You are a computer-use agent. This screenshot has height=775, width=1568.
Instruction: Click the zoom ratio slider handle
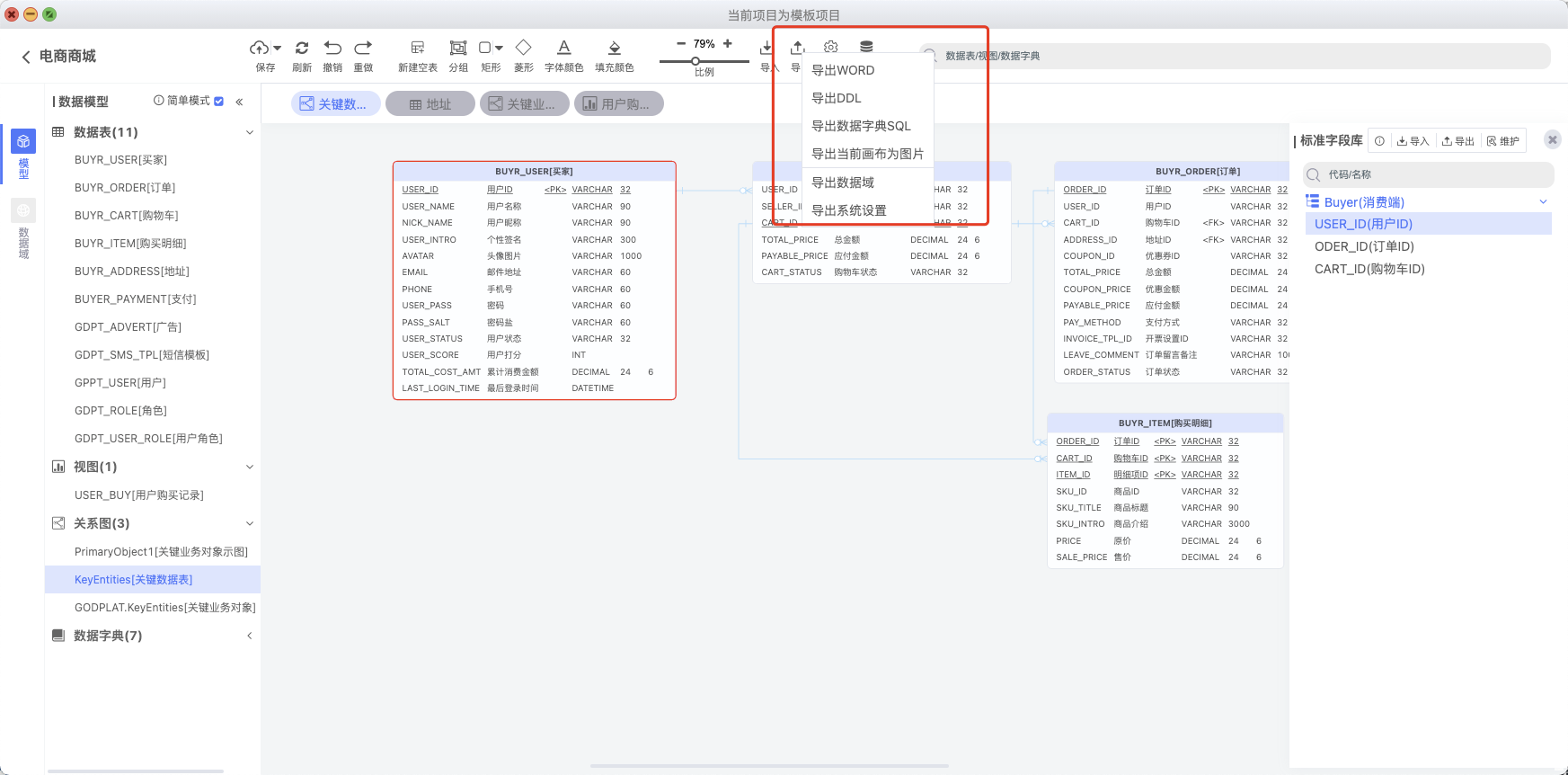pyautogui.click(x=695, y=61)
